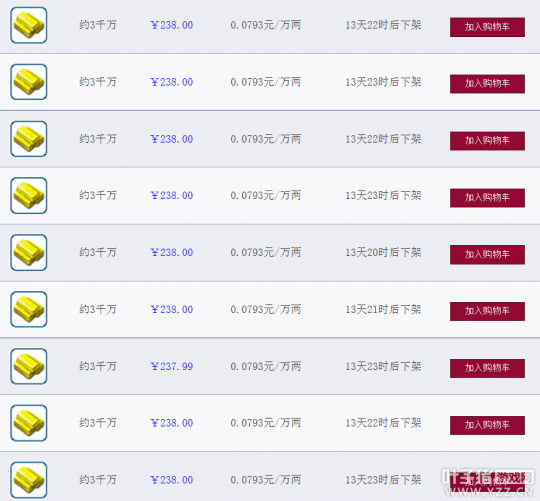Click gold bar icon in the last row

[29, 480]
